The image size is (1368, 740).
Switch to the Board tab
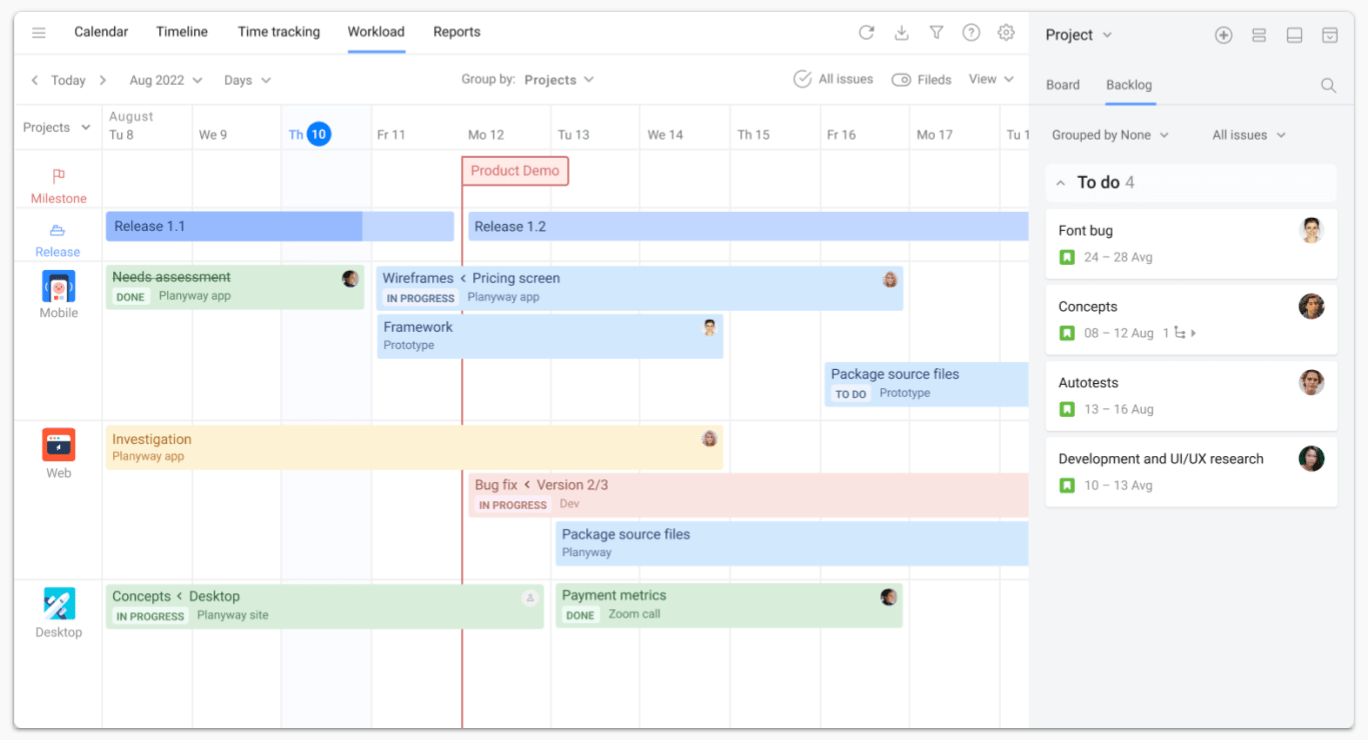1062,85
